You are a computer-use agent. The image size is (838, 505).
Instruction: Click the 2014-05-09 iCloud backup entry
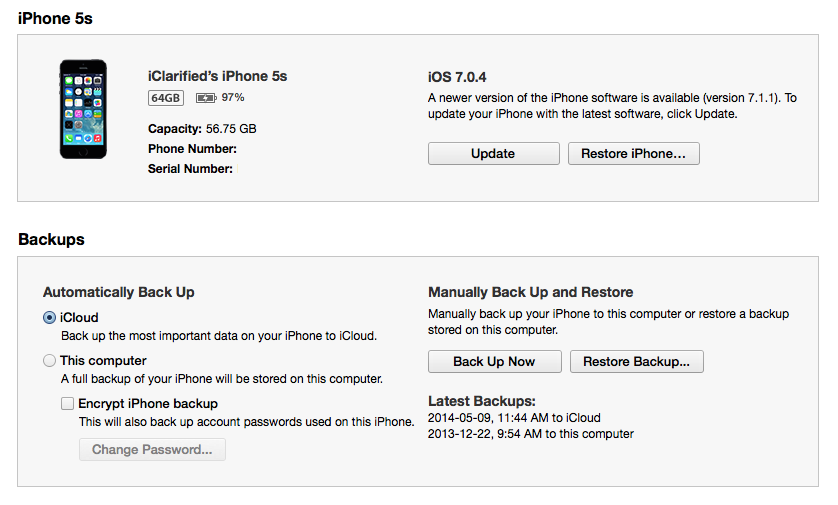pyautogui.click(x=514, y=418)
